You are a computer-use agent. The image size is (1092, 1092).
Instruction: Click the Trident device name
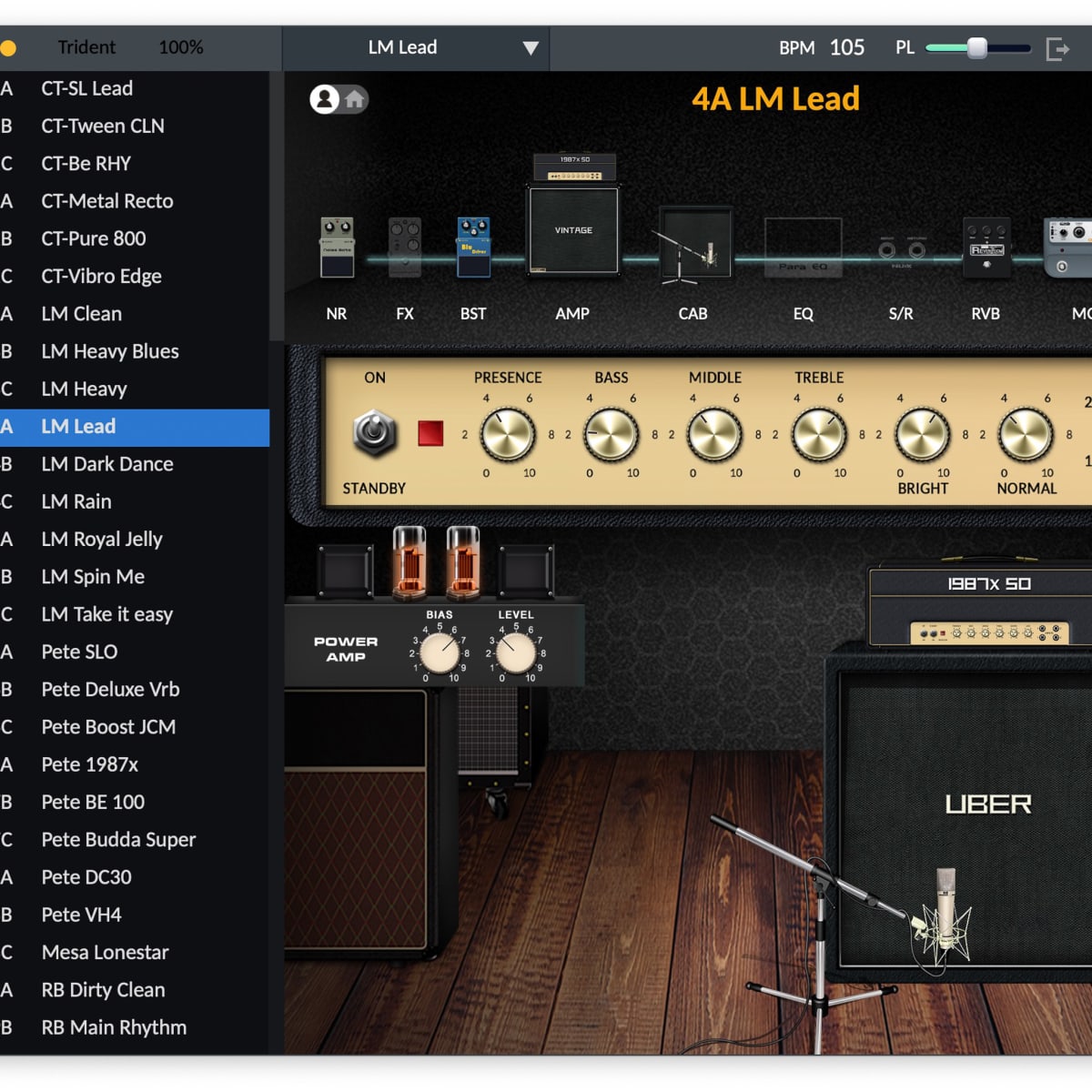86,47
